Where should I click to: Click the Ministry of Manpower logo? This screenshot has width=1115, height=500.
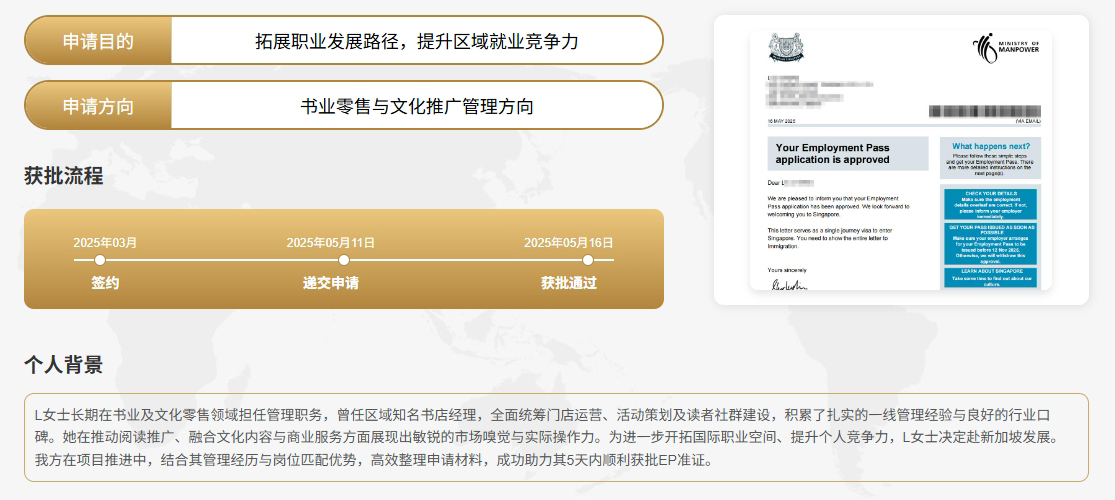1006,48
